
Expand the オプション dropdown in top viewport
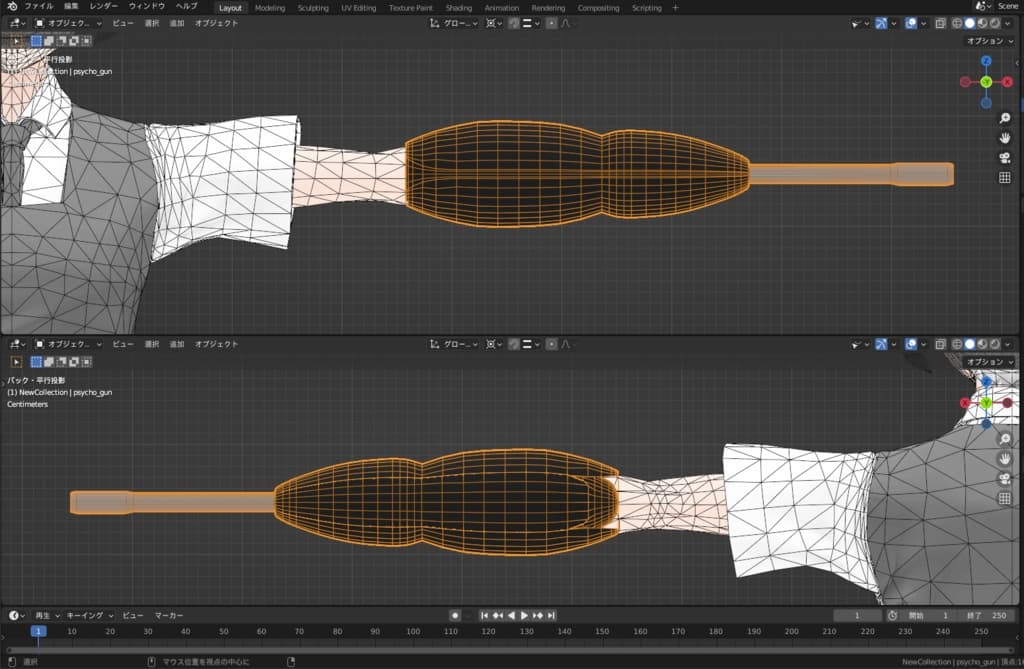(989, 41)
